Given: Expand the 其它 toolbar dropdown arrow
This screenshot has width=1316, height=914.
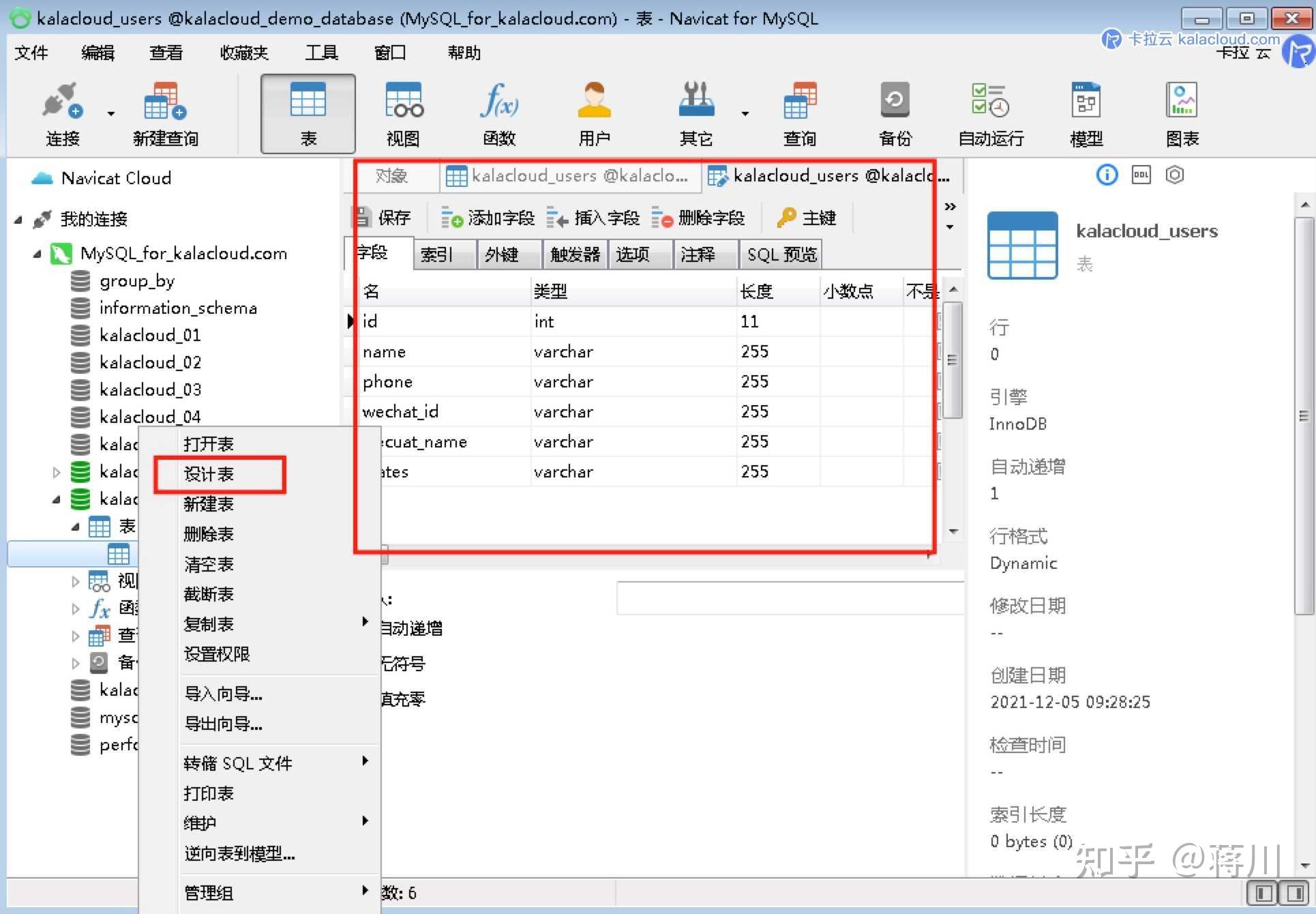Looking at the screenshot, I should click(x=745, y=115).
